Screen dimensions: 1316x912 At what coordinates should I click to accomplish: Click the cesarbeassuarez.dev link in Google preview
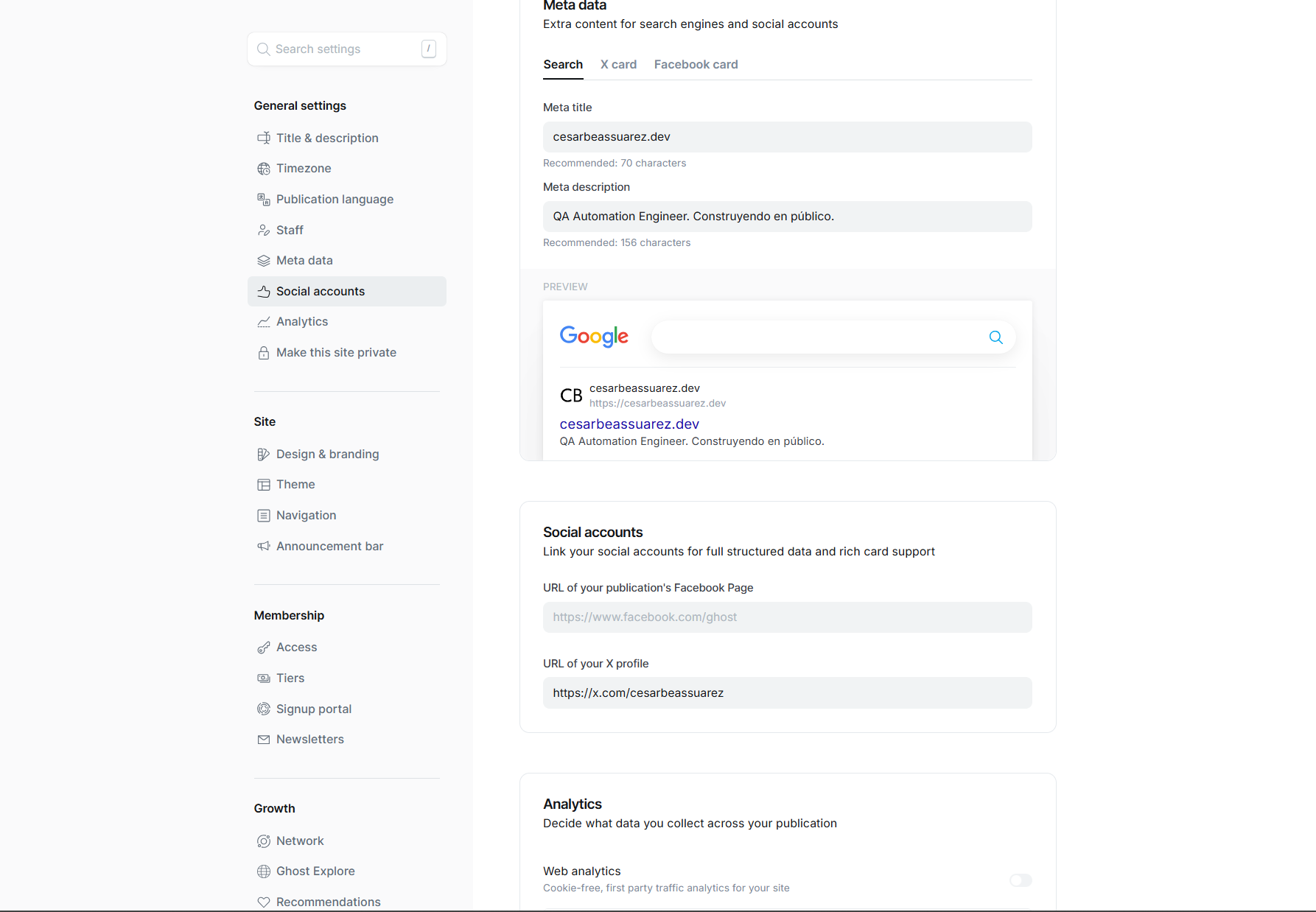pyautogui.click(x=629, y=424)
